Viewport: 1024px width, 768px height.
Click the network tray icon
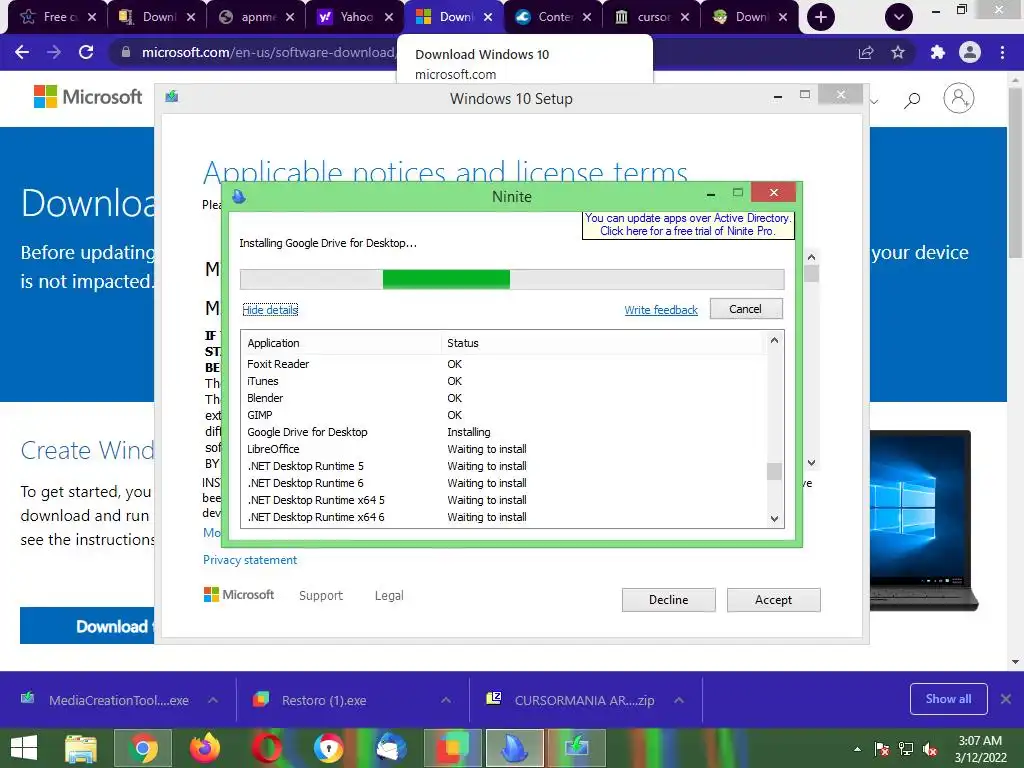pos(906,749)
